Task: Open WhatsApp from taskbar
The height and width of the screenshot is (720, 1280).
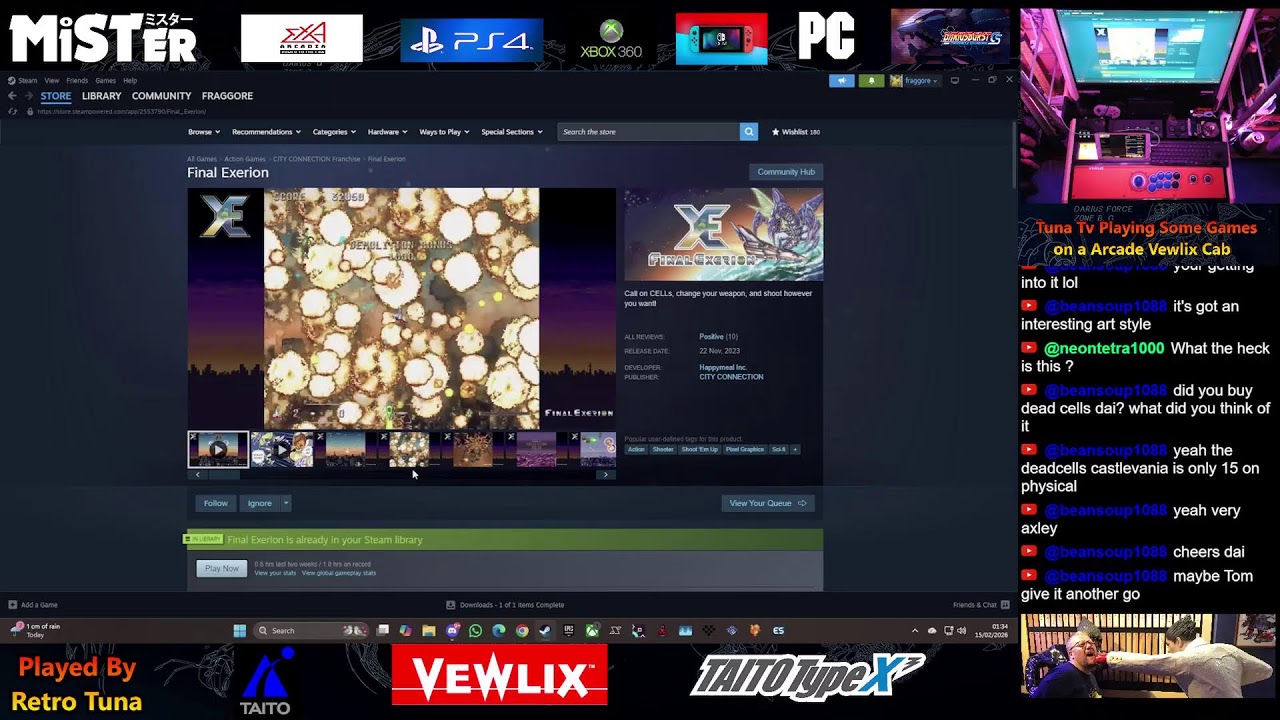Action: point(475,631)
